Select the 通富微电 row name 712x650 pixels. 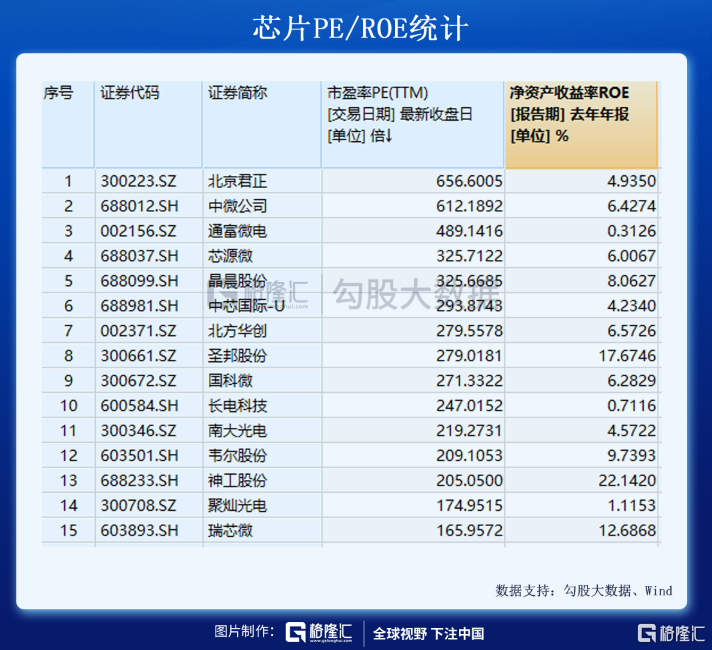pyautogui.click(x=237, y=231)
